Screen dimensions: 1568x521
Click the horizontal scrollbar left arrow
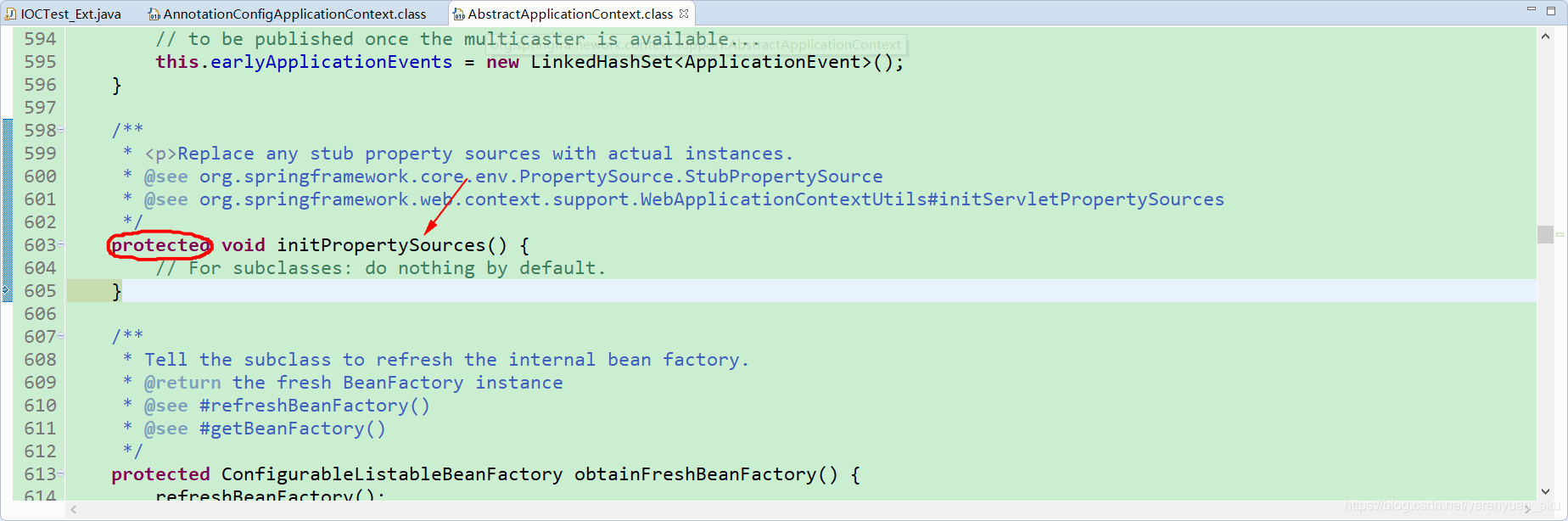pyautogui.click(x=75, y=509)
